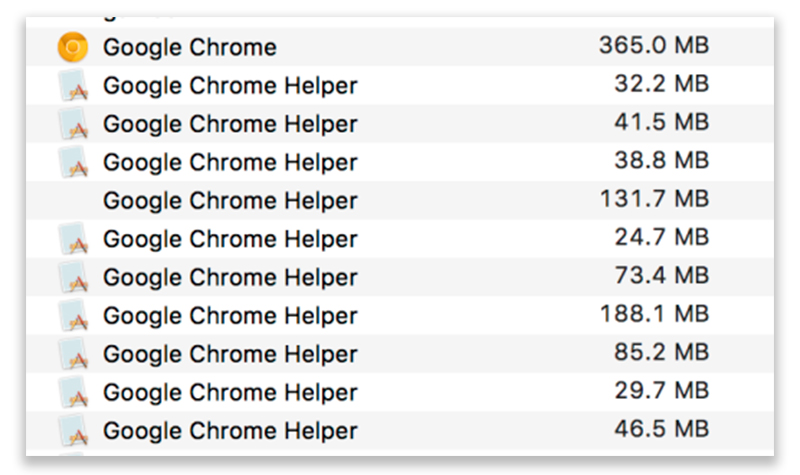Click the 46.5 MB memory value
800x475 pixels.
coord(661,430)
